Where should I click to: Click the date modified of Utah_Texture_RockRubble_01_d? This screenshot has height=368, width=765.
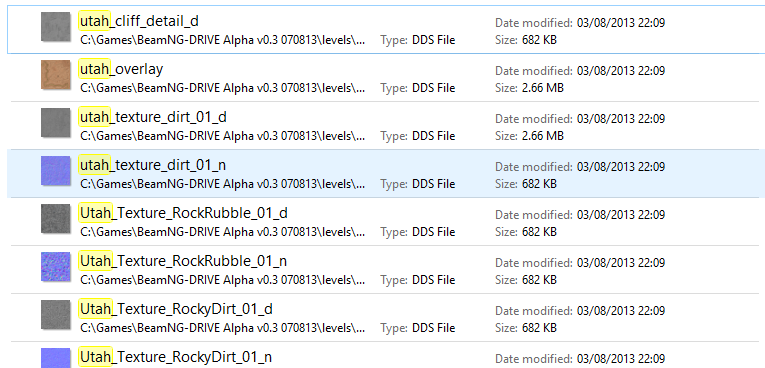(621, 214)
